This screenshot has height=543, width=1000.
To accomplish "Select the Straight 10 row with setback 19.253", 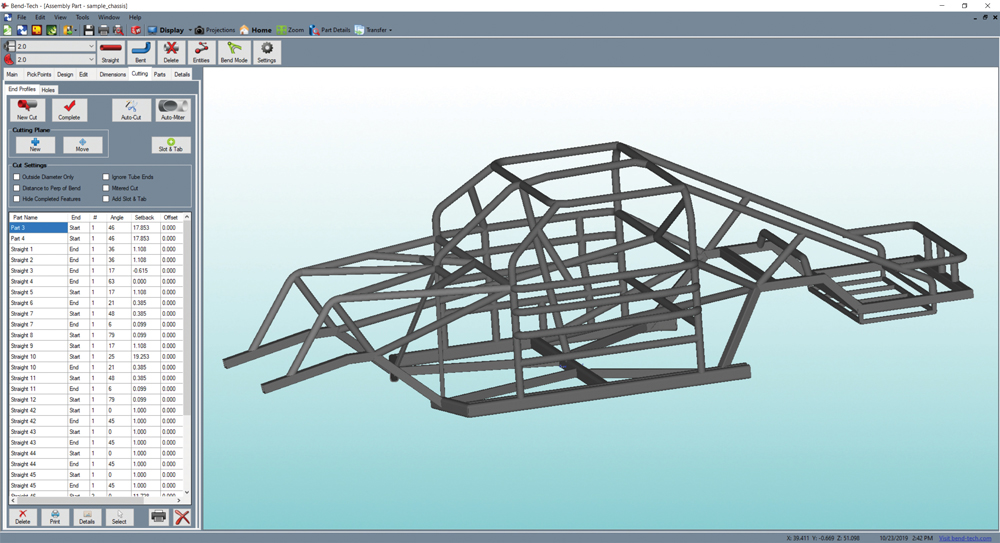I will click(x=96, y=357).
